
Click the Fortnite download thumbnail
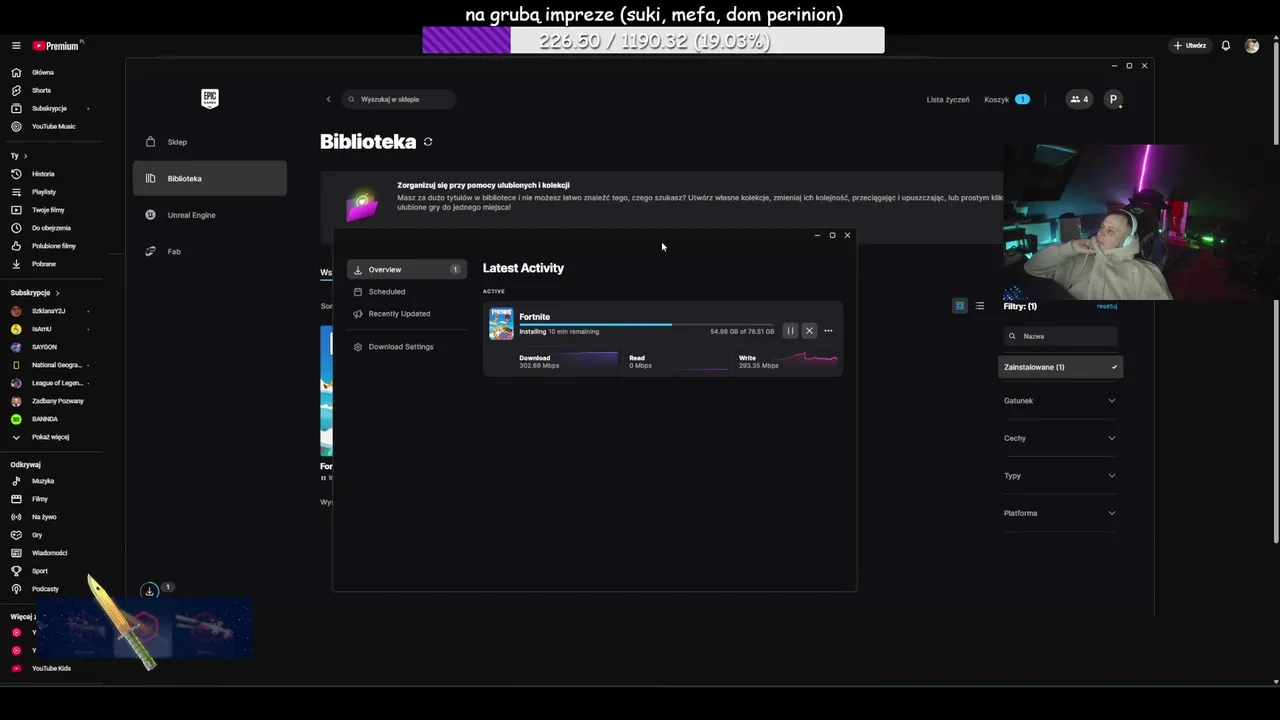tap(501, 324)
